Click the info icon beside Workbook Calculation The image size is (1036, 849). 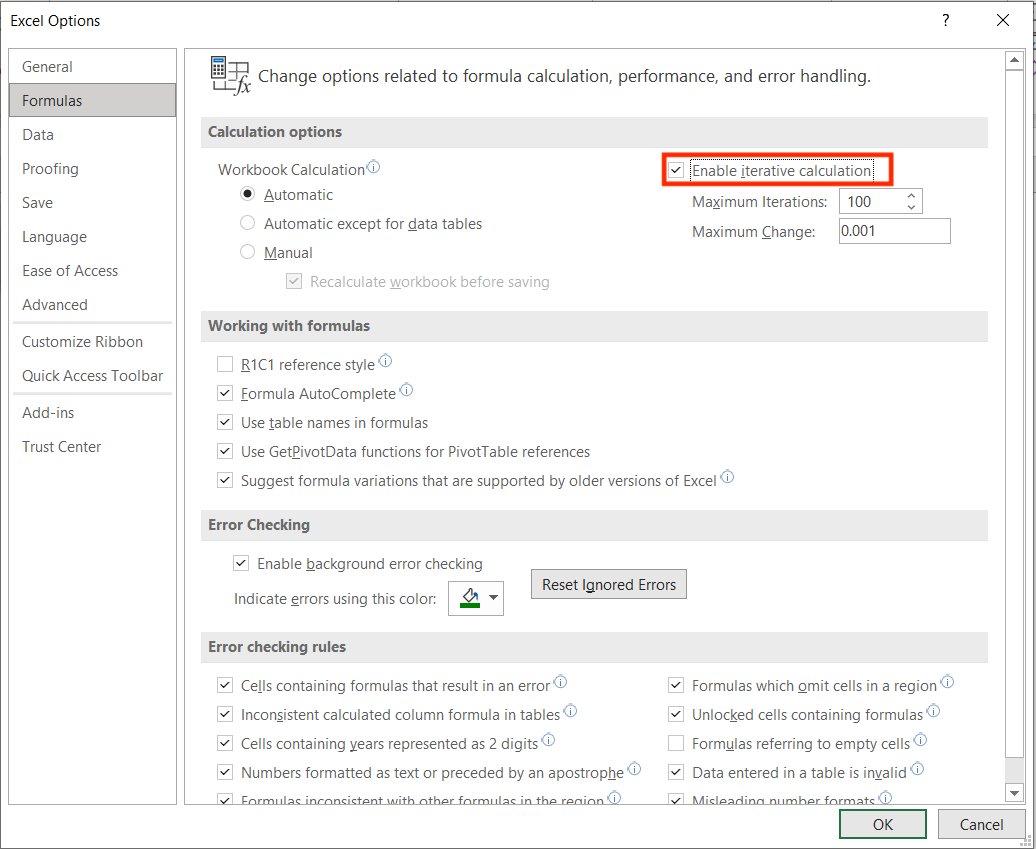coord(373,167)
